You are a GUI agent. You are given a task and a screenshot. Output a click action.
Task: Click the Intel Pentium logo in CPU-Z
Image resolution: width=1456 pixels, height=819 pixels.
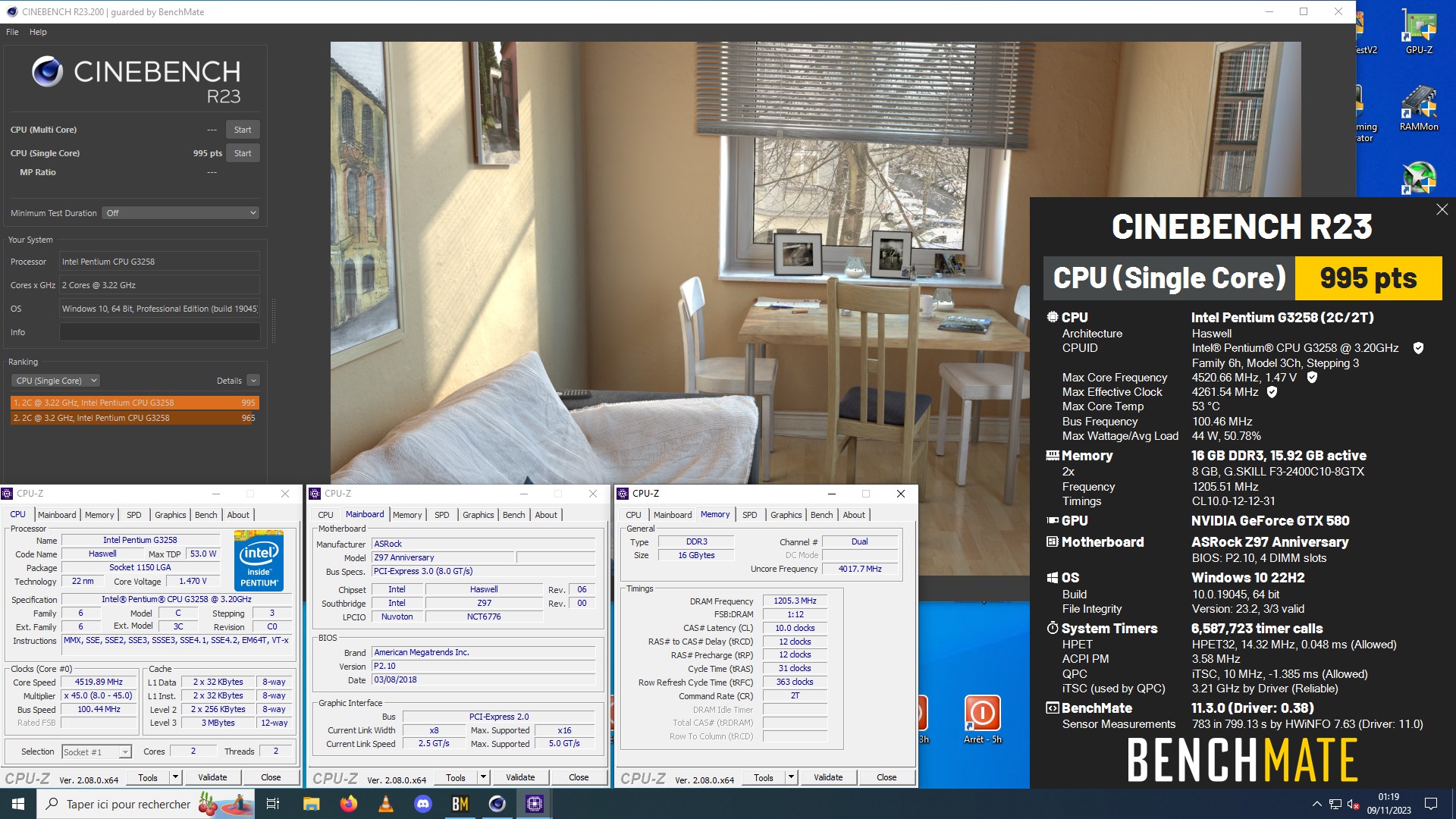pyautogui.click(x=259, y=561)
